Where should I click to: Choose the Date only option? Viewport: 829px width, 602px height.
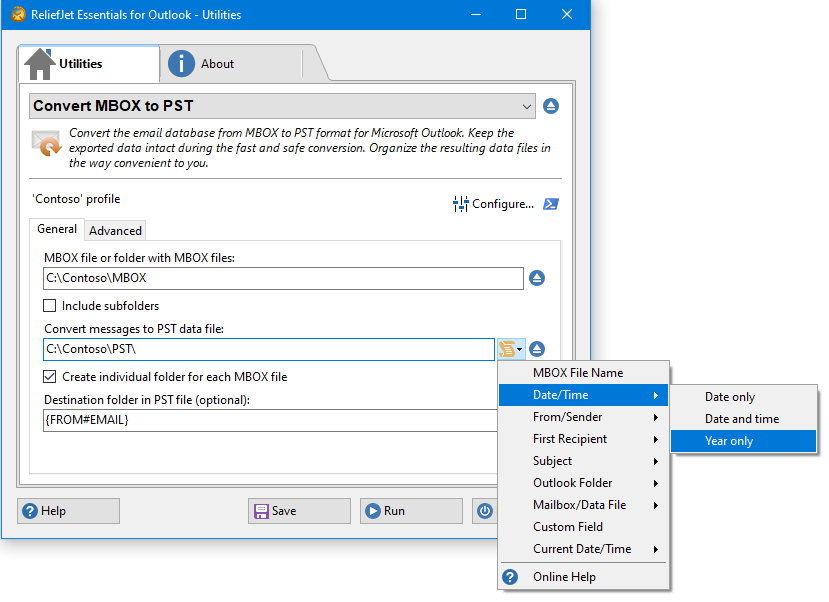tap(744, 397)
